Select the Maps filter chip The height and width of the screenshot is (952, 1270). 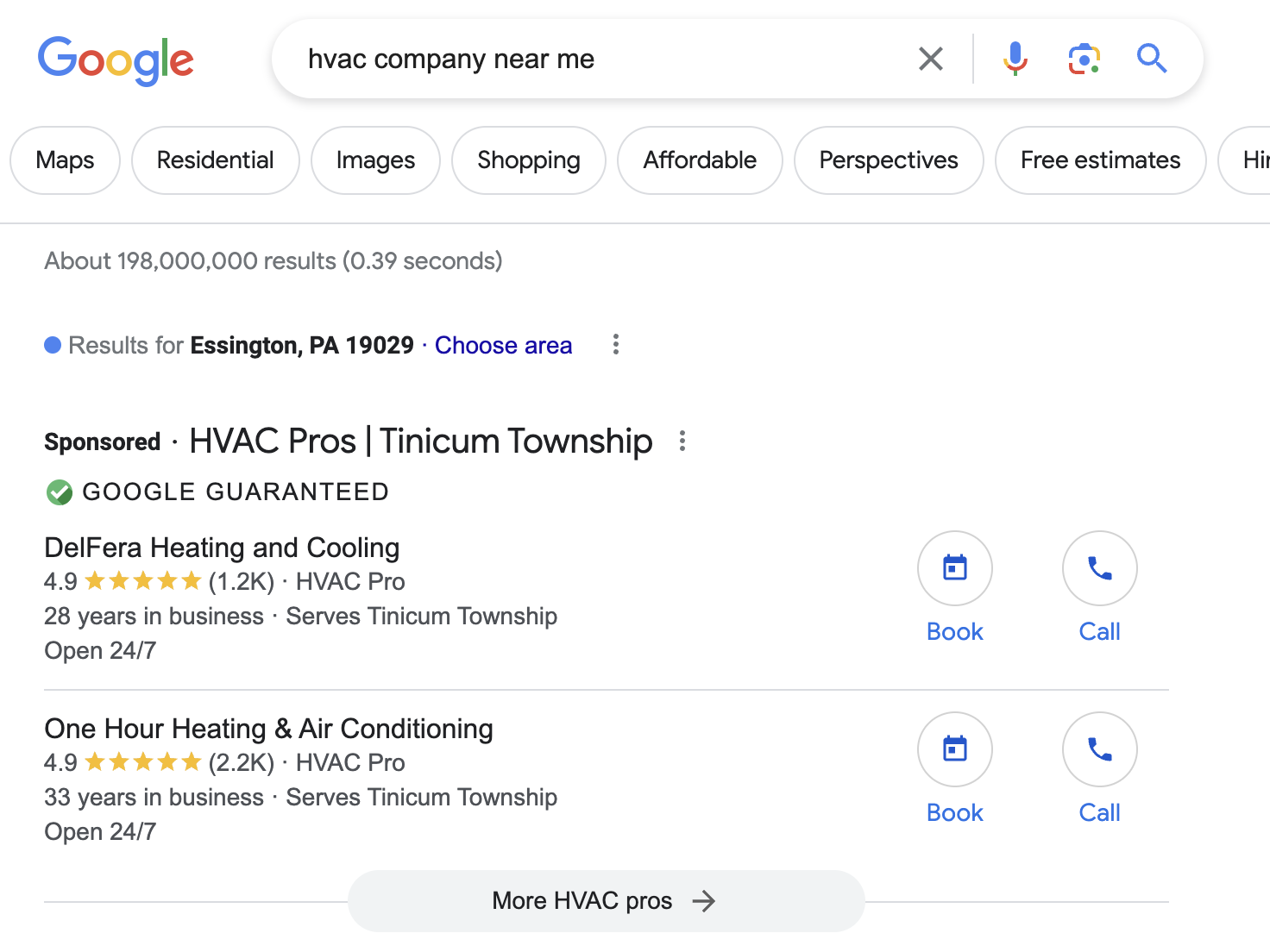point(65,160)
